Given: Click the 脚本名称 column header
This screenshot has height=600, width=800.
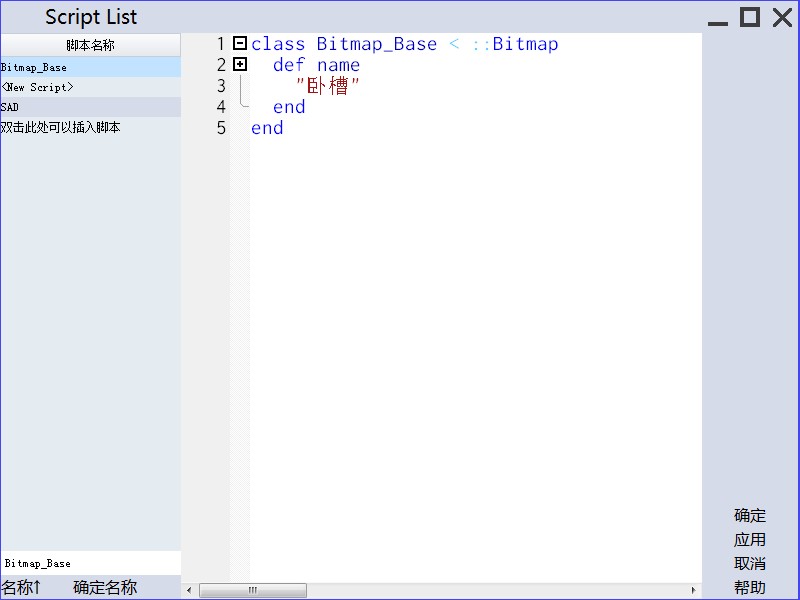Looking at the screenshot, I should coord(90,45).
